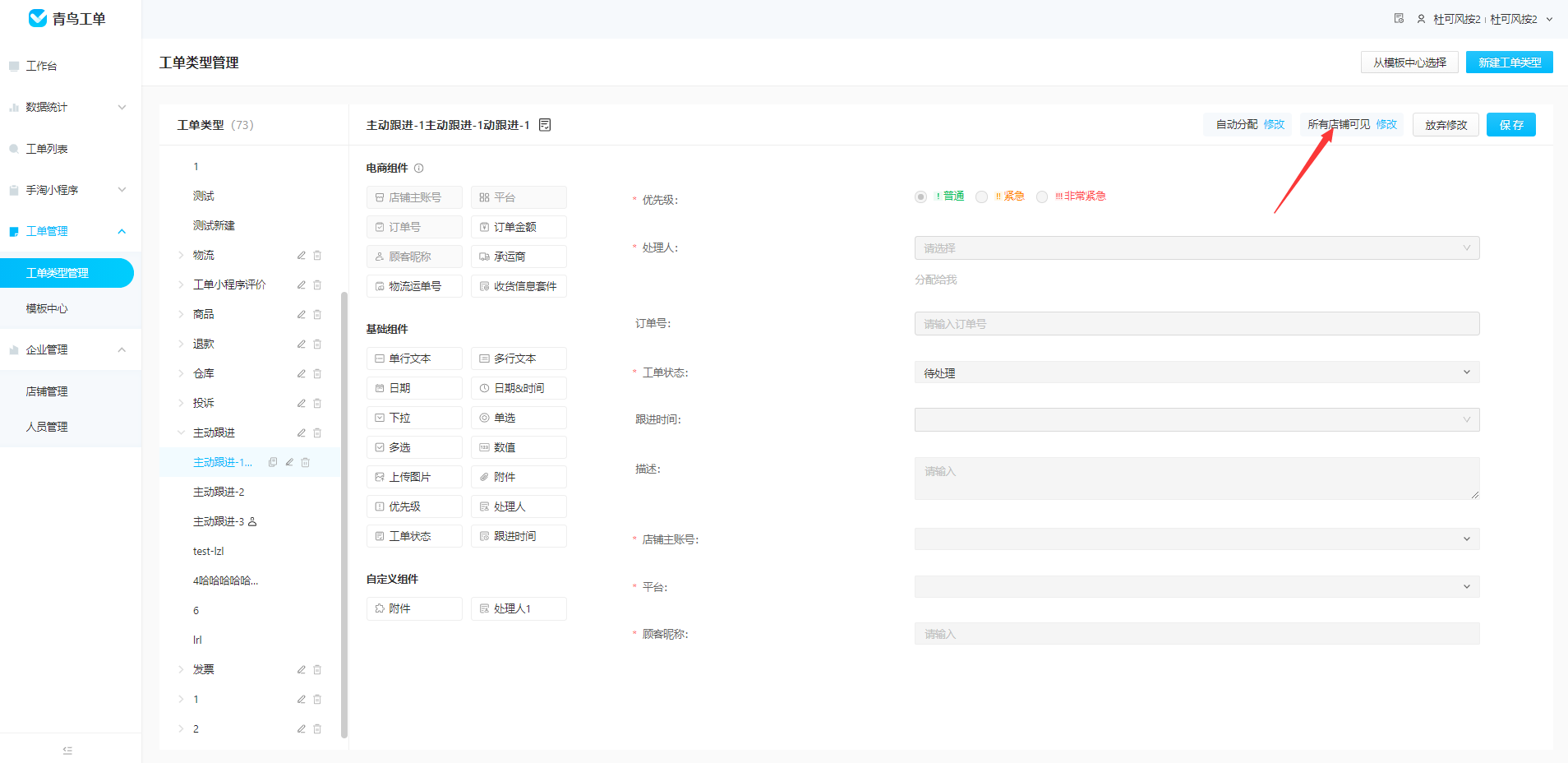Add 日期&时间 component
The image size is (1568, 763).
(x=519, y=388)
